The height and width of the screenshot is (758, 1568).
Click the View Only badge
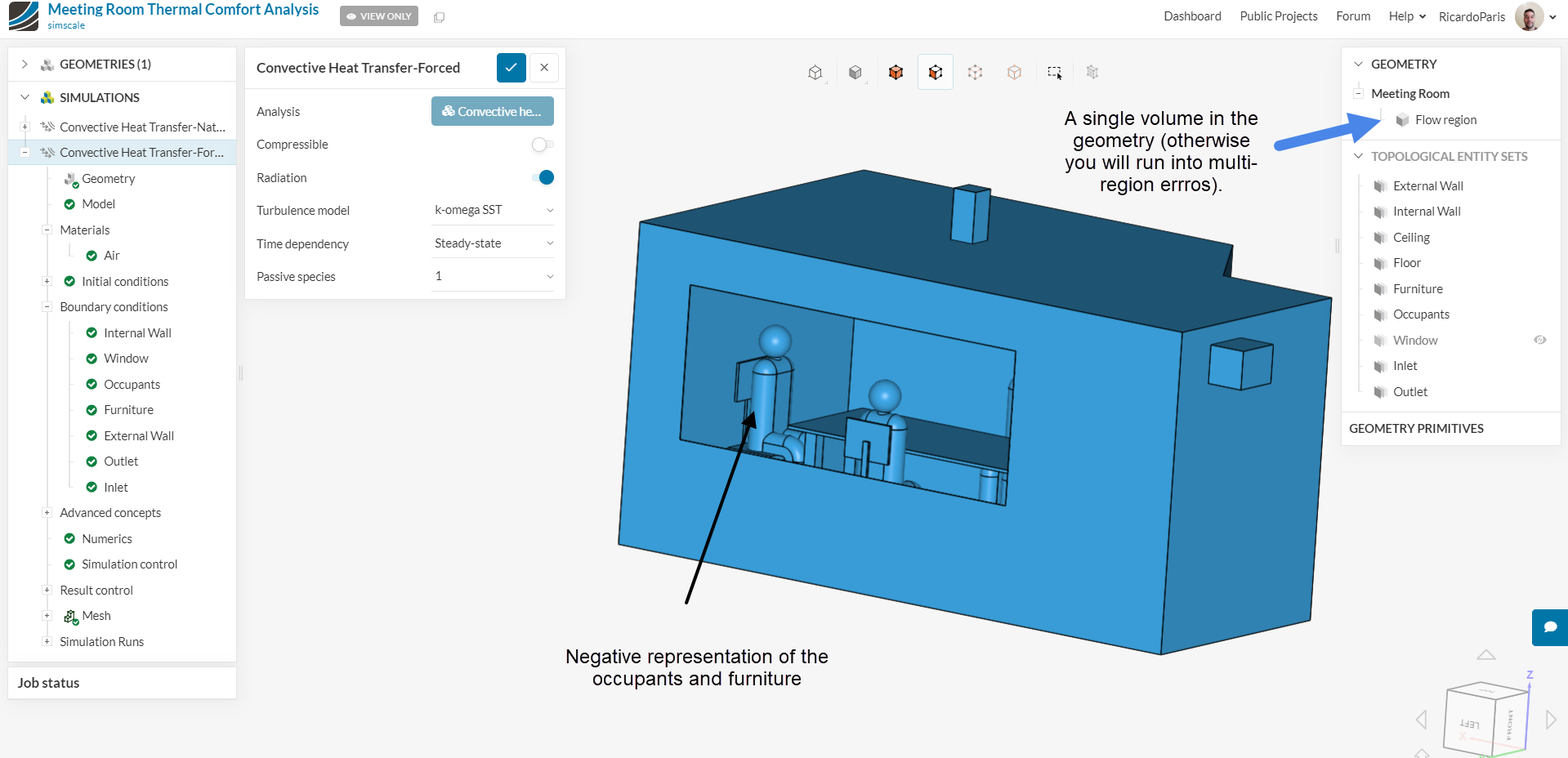pyautogui.click(x=379, y=16)
